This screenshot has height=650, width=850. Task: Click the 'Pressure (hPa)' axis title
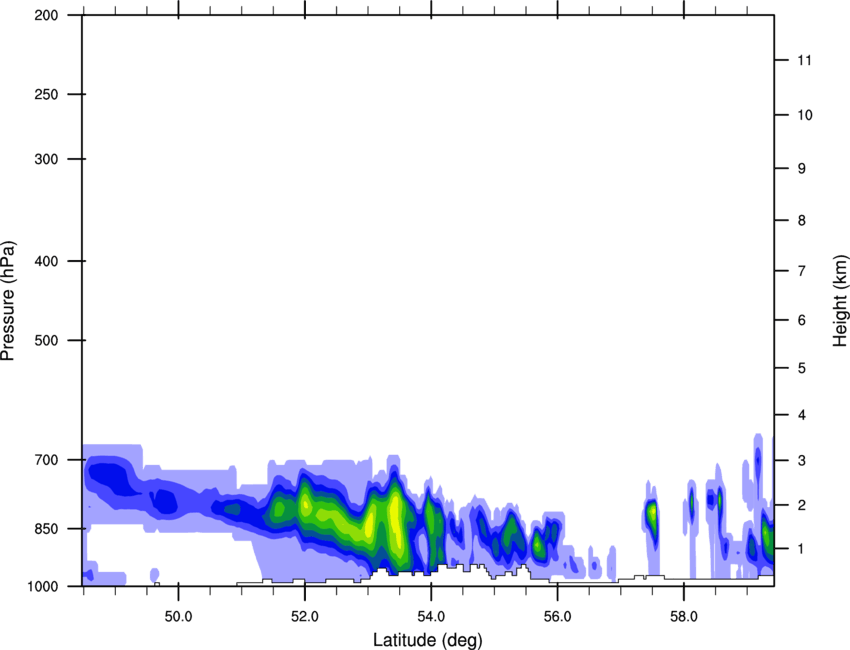(8, 300)
